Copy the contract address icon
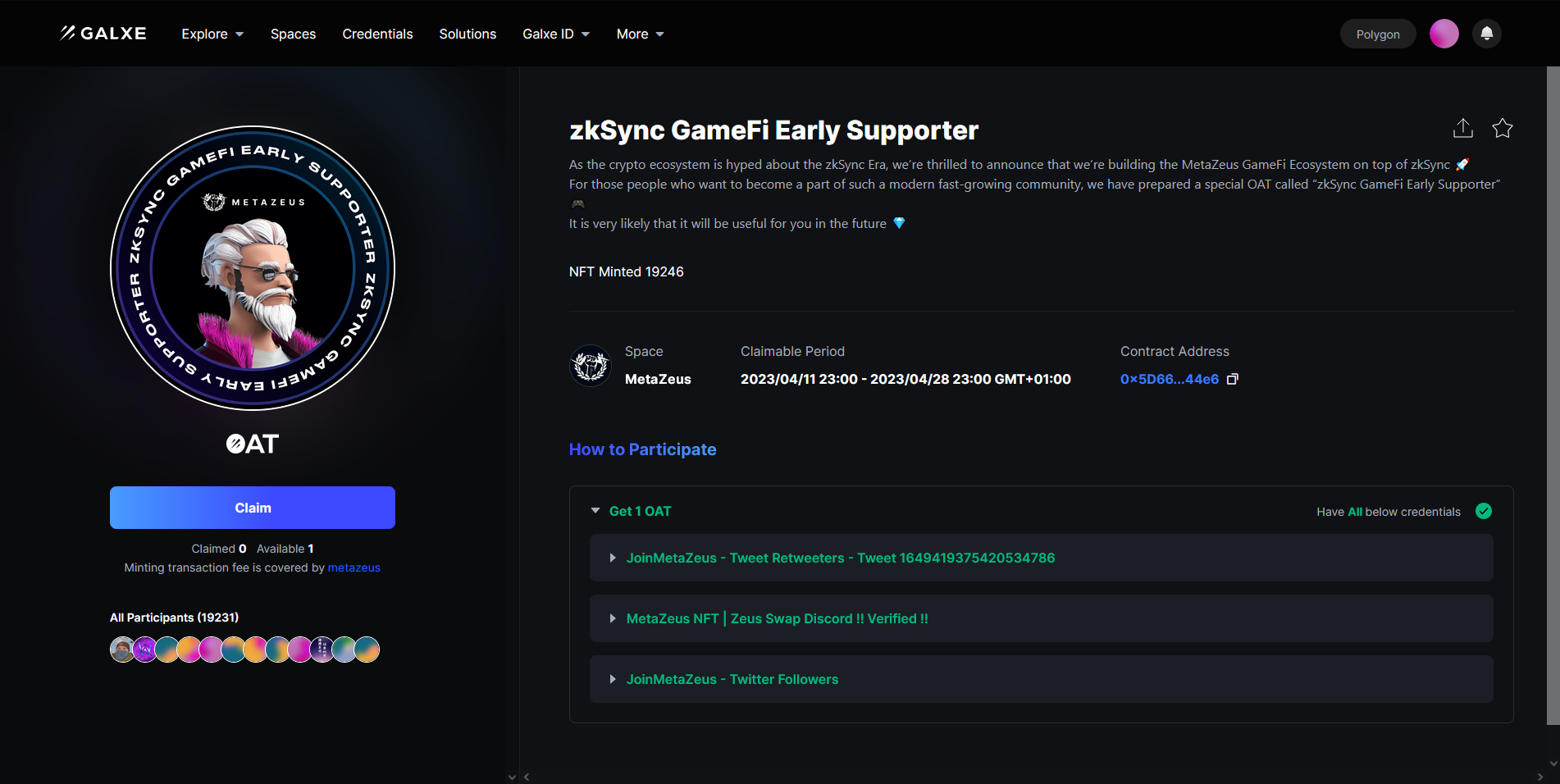 1232,379
